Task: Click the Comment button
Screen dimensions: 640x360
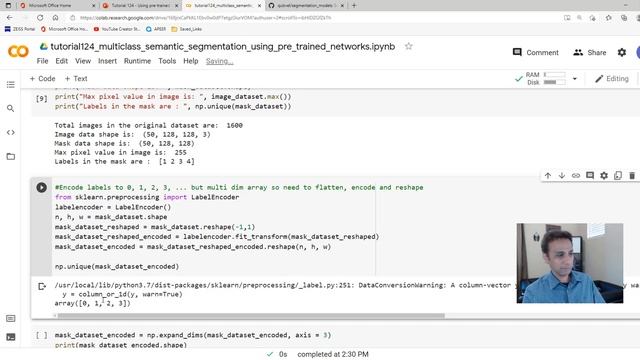Action: click(x=536, y=52)
